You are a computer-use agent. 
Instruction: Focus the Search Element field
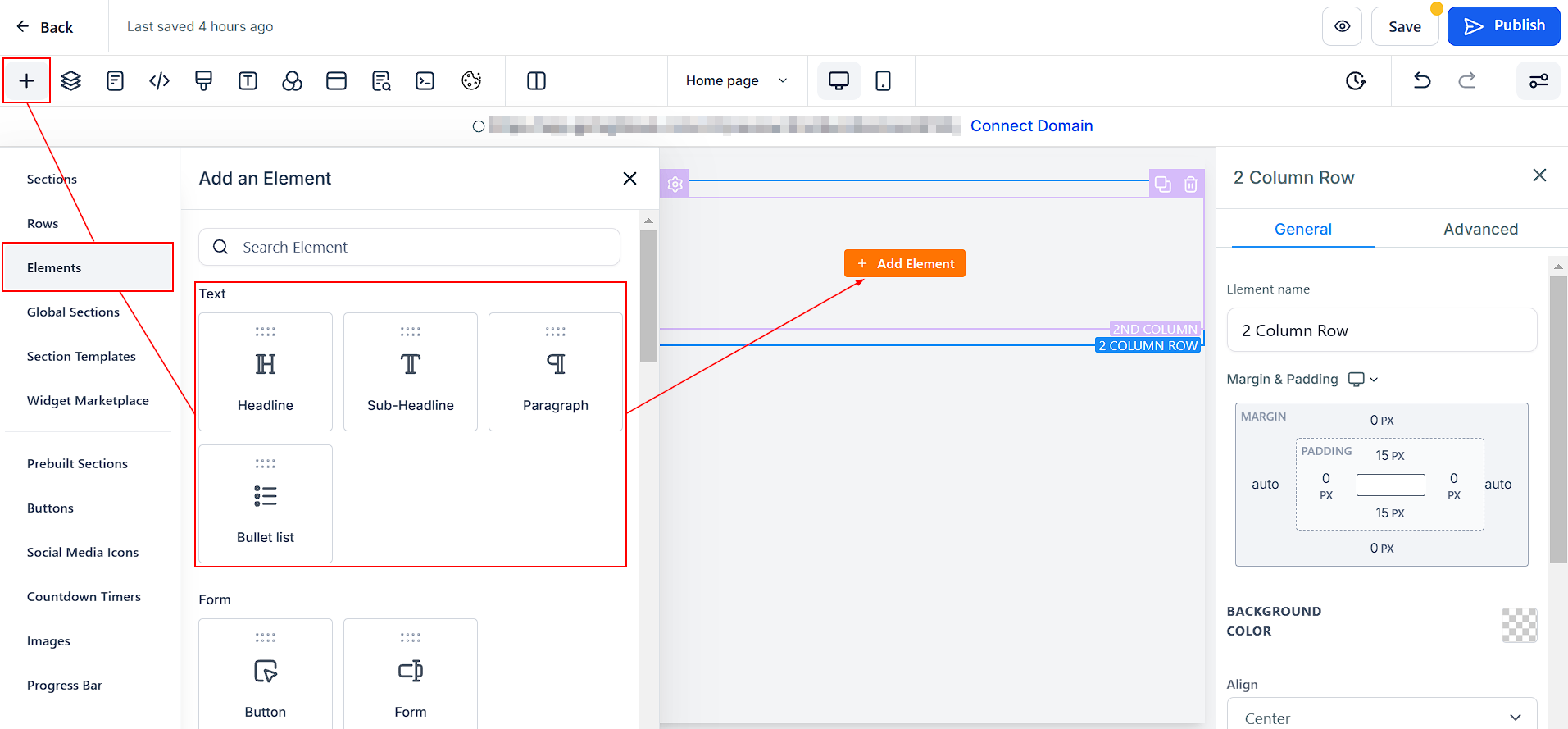pyautogui.click(x=409, y=247)
